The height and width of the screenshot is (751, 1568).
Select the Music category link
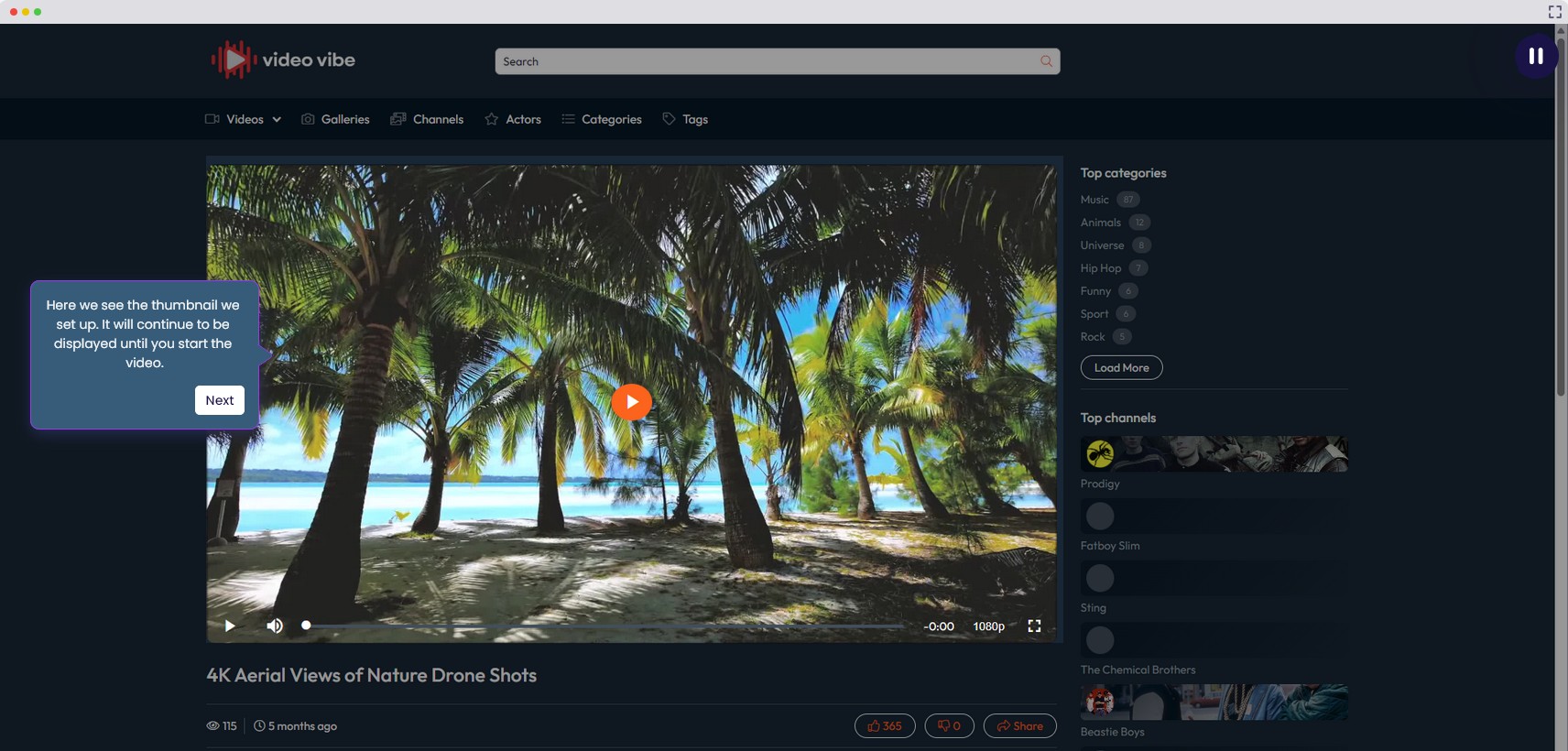coord(1094,200)
